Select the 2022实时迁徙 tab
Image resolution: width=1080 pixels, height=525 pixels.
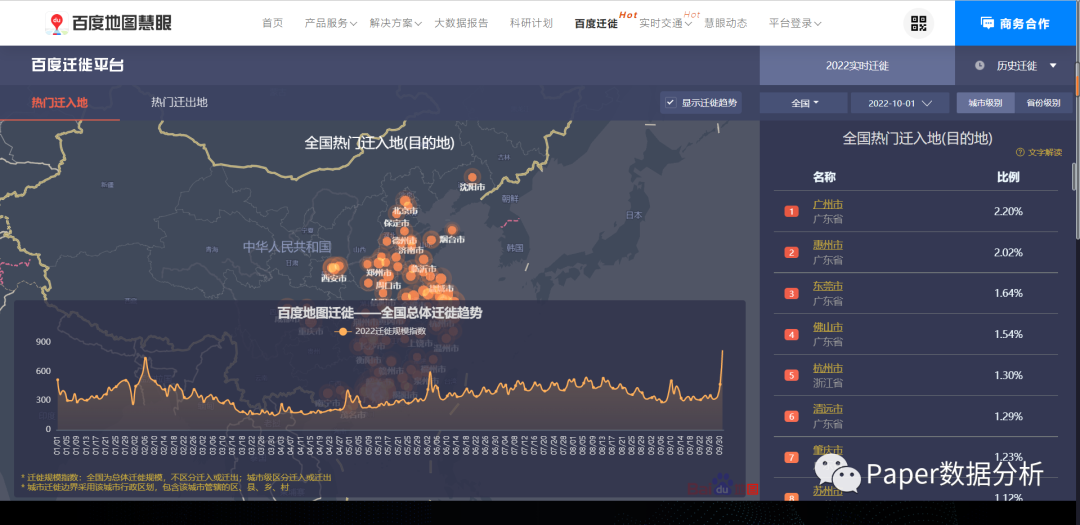(858, 66)
